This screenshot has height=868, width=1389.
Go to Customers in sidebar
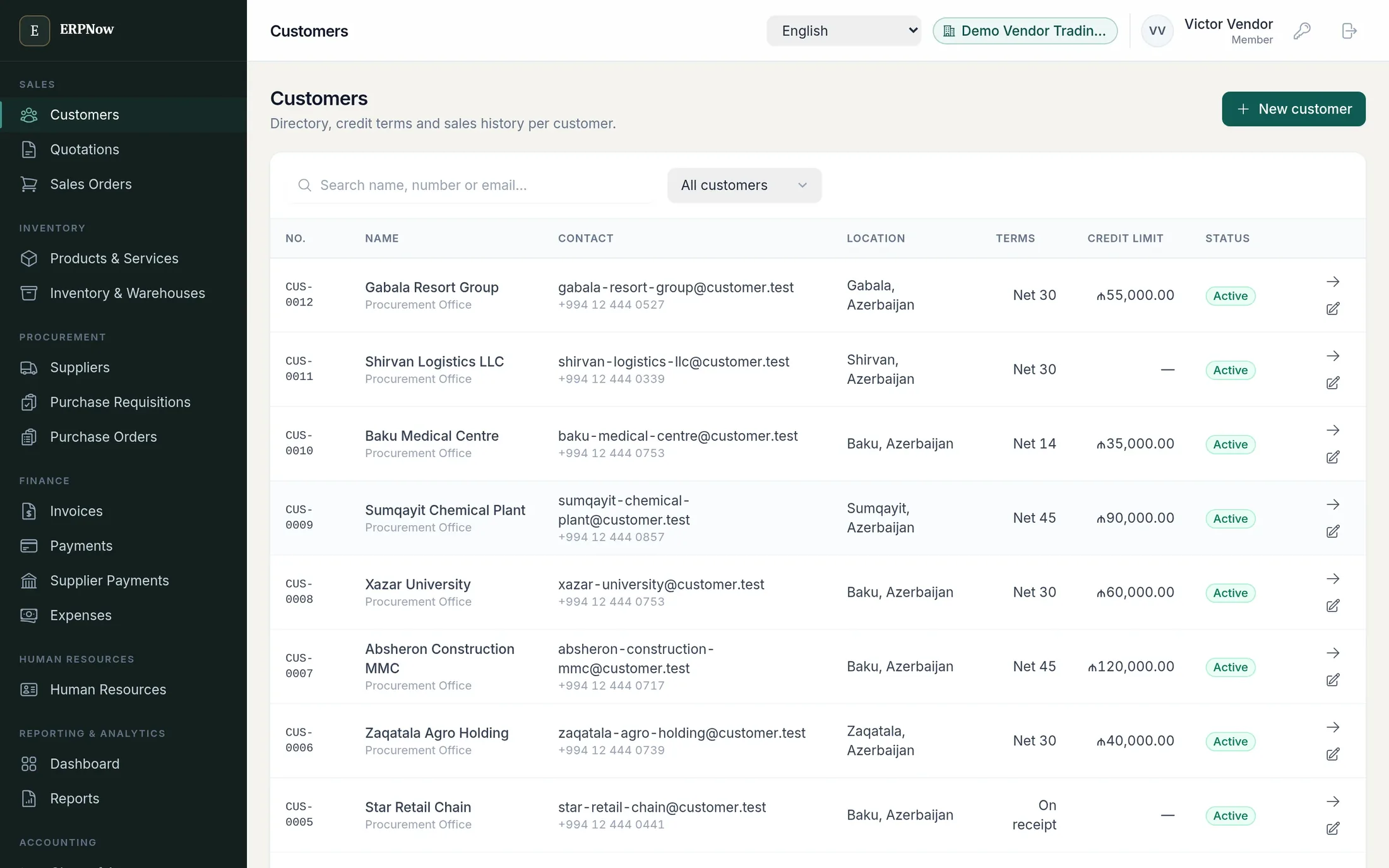point(124,115)
